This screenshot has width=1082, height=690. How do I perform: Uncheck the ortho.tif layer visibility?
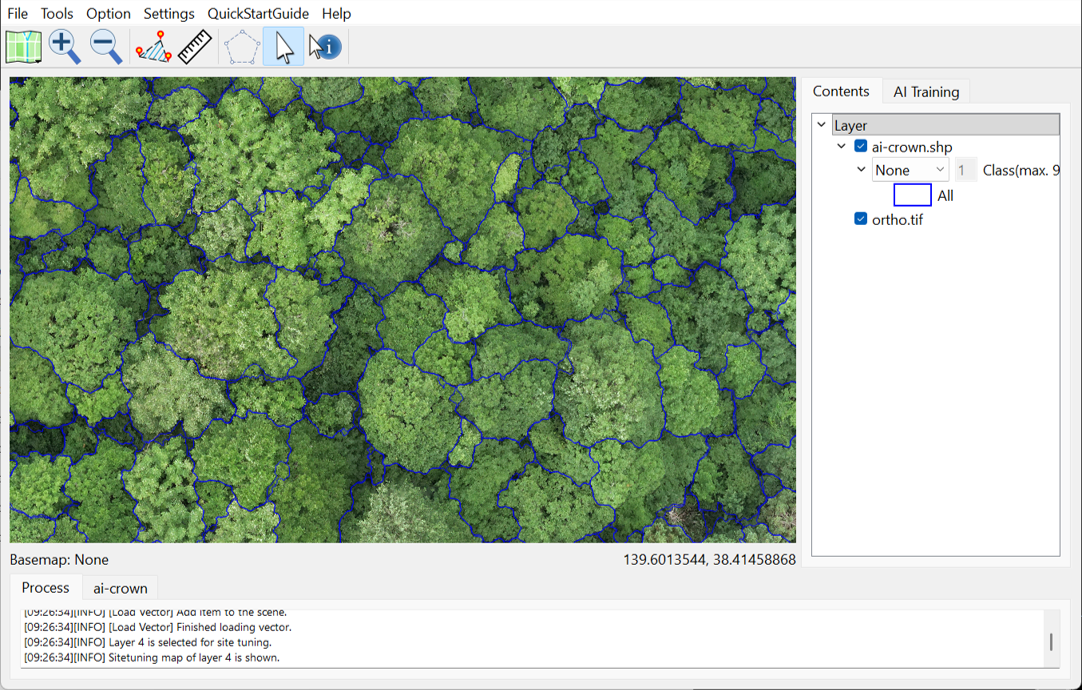pos(860,219)
